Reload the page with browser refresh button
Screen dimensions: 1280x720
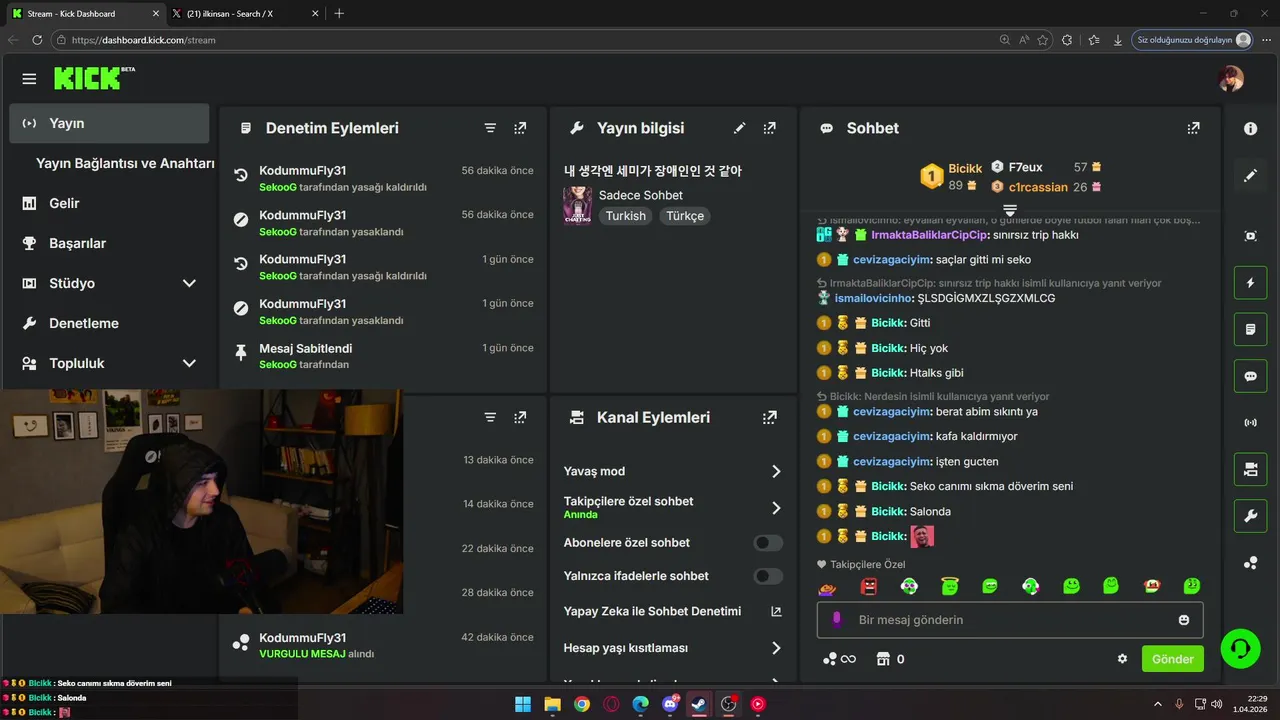click(x=37, y=40)
